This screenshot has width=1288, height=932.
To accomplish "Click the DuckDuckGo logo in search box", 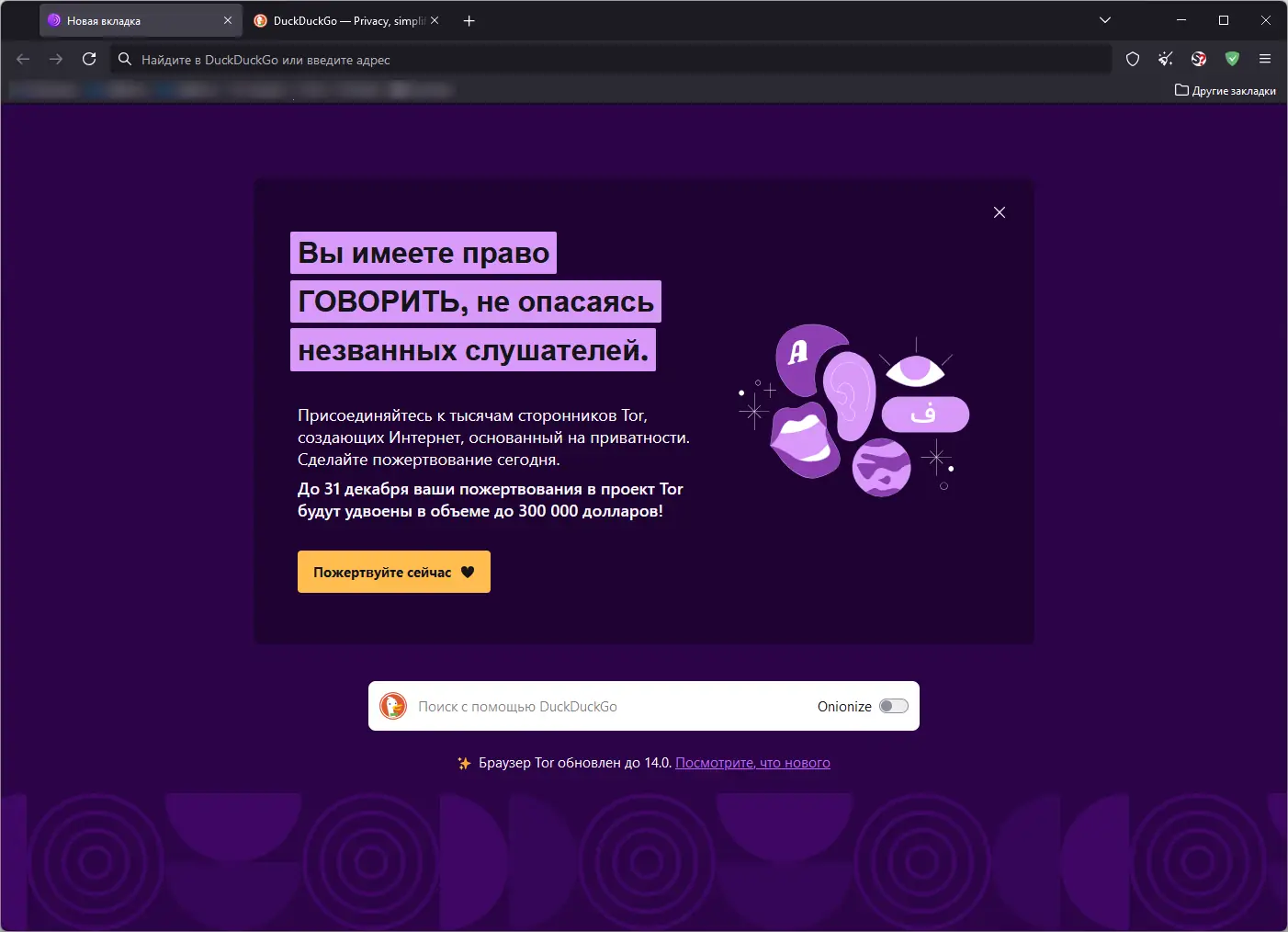I will point(393,706).
